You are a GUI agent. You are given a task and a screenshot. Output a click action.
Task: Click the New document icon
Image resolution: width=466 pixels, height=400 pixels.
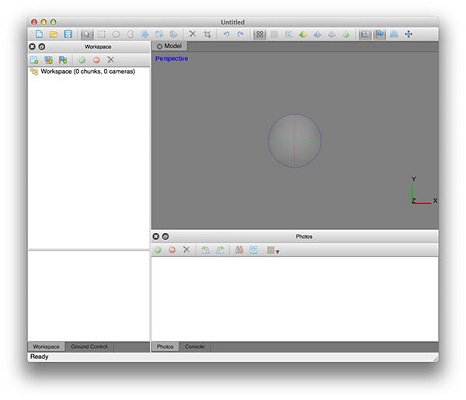pyautogui.click(x=39, y=34)
